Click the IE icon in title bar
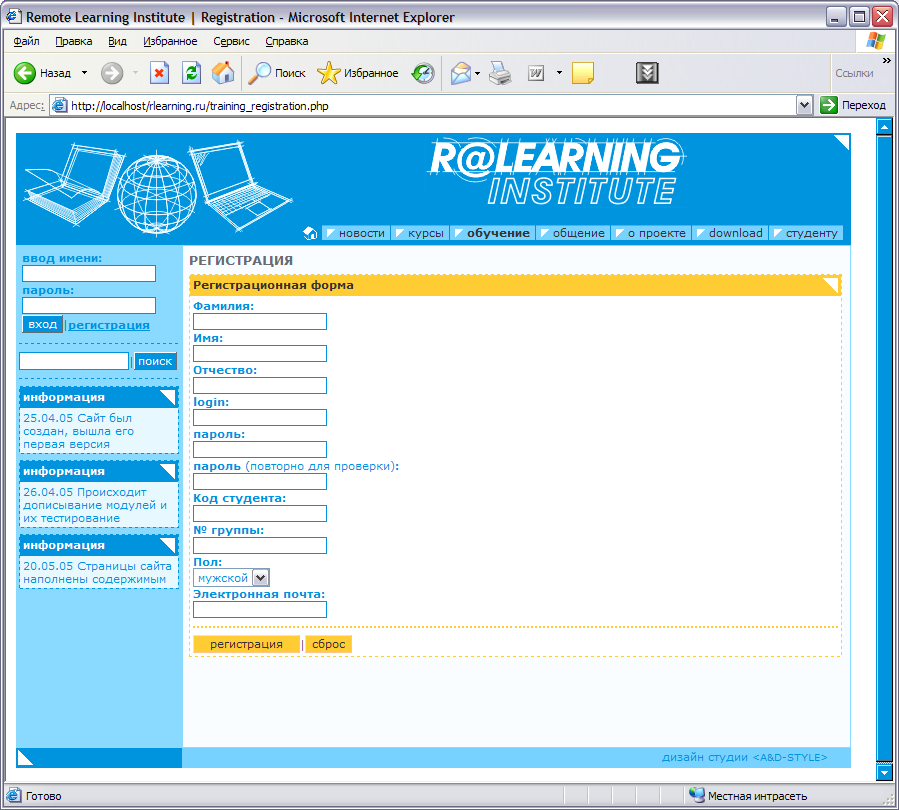This screenshot has width=899, height=810. click(x=14, y=17)
